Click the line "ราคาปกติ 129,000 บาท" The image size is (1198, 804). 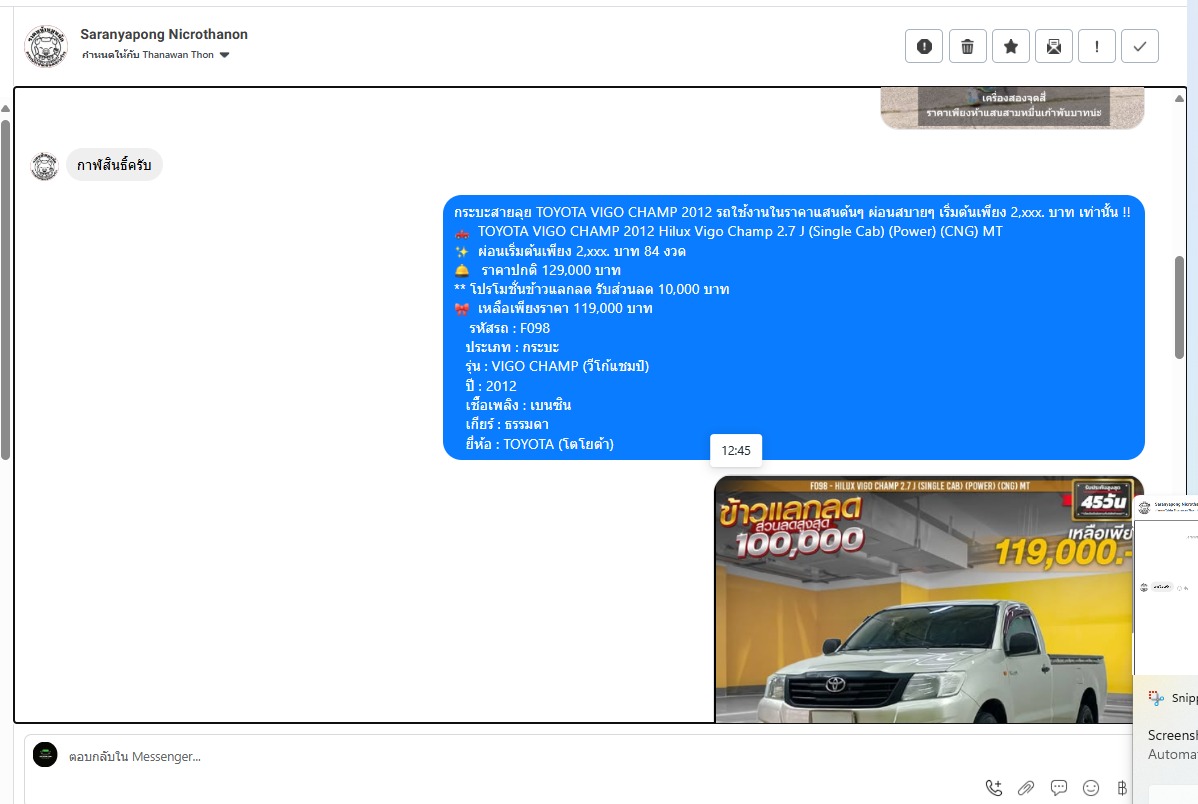tap(551, 270)
